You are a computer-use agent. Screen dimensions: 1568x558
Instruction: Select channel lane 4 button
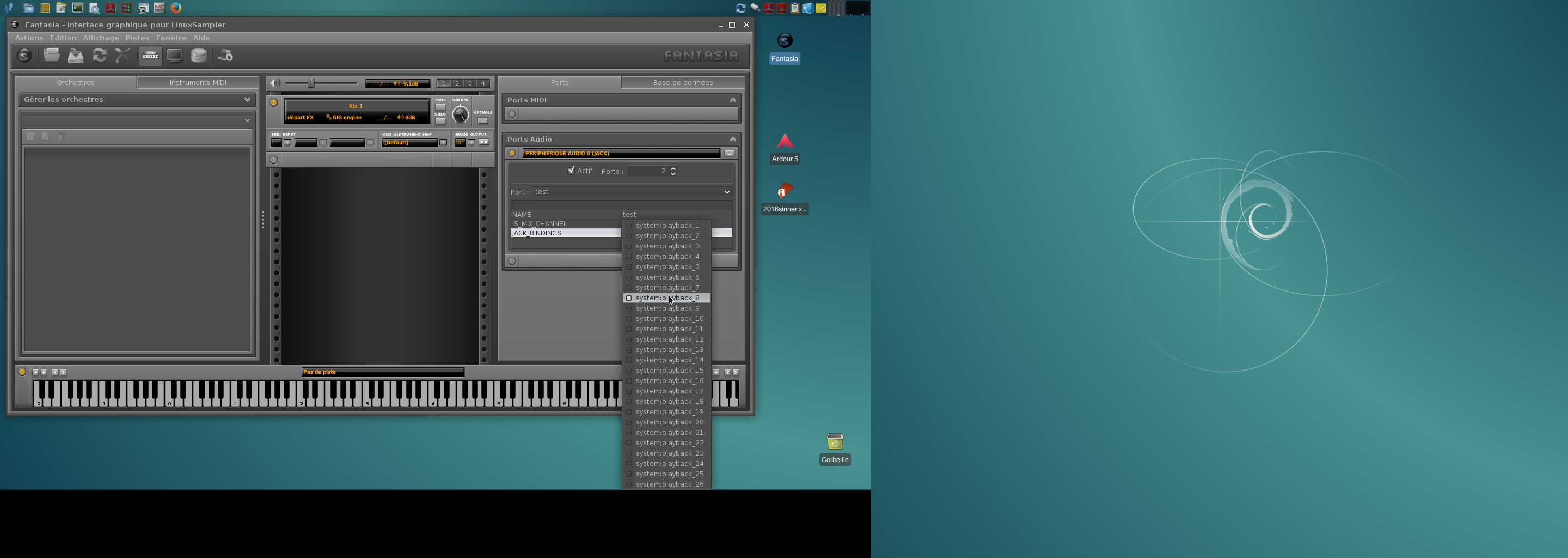[x=483, y=83]
